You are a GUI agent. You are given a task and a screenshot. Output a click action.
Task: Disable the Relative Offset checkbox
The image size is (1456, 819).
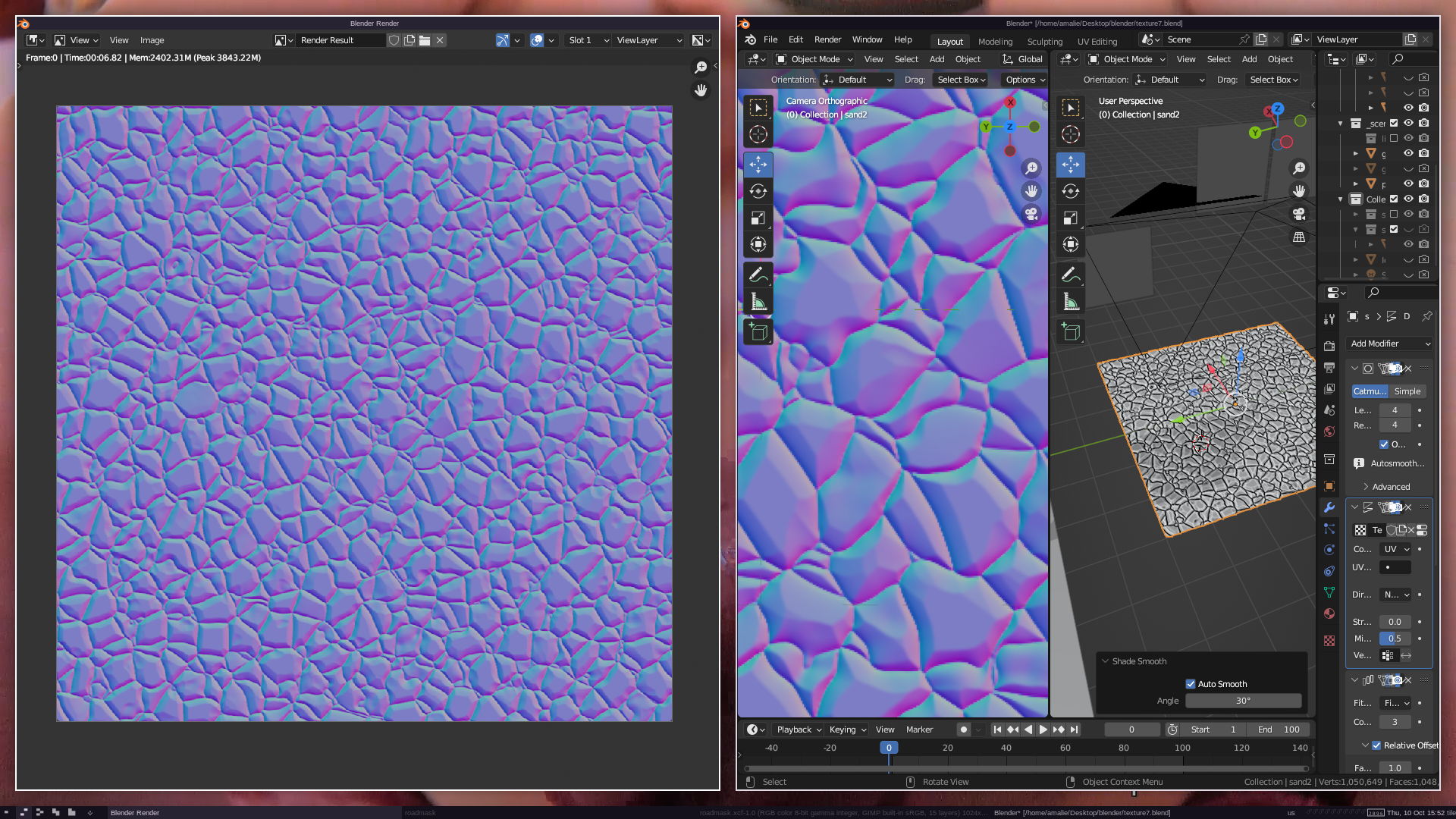click(1376, 745)
